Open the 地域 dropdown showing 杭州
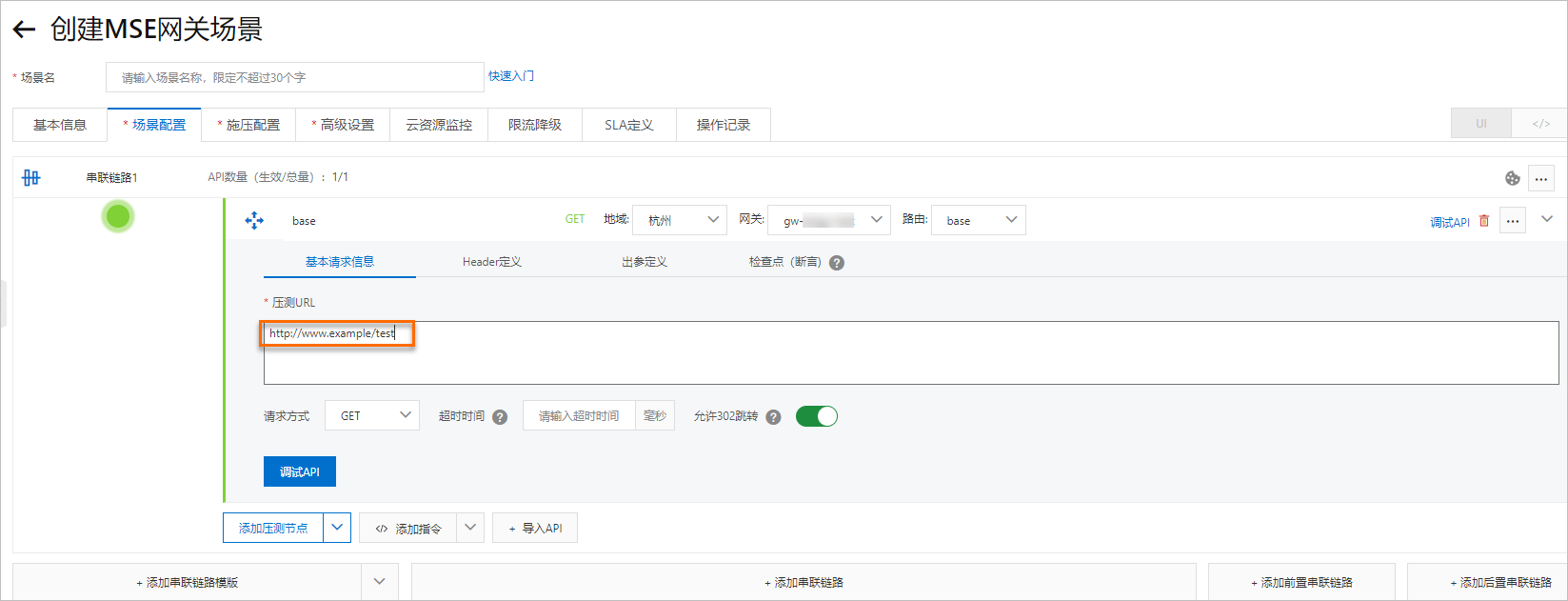Screen dimensions: 1568x601 point(680,220)
